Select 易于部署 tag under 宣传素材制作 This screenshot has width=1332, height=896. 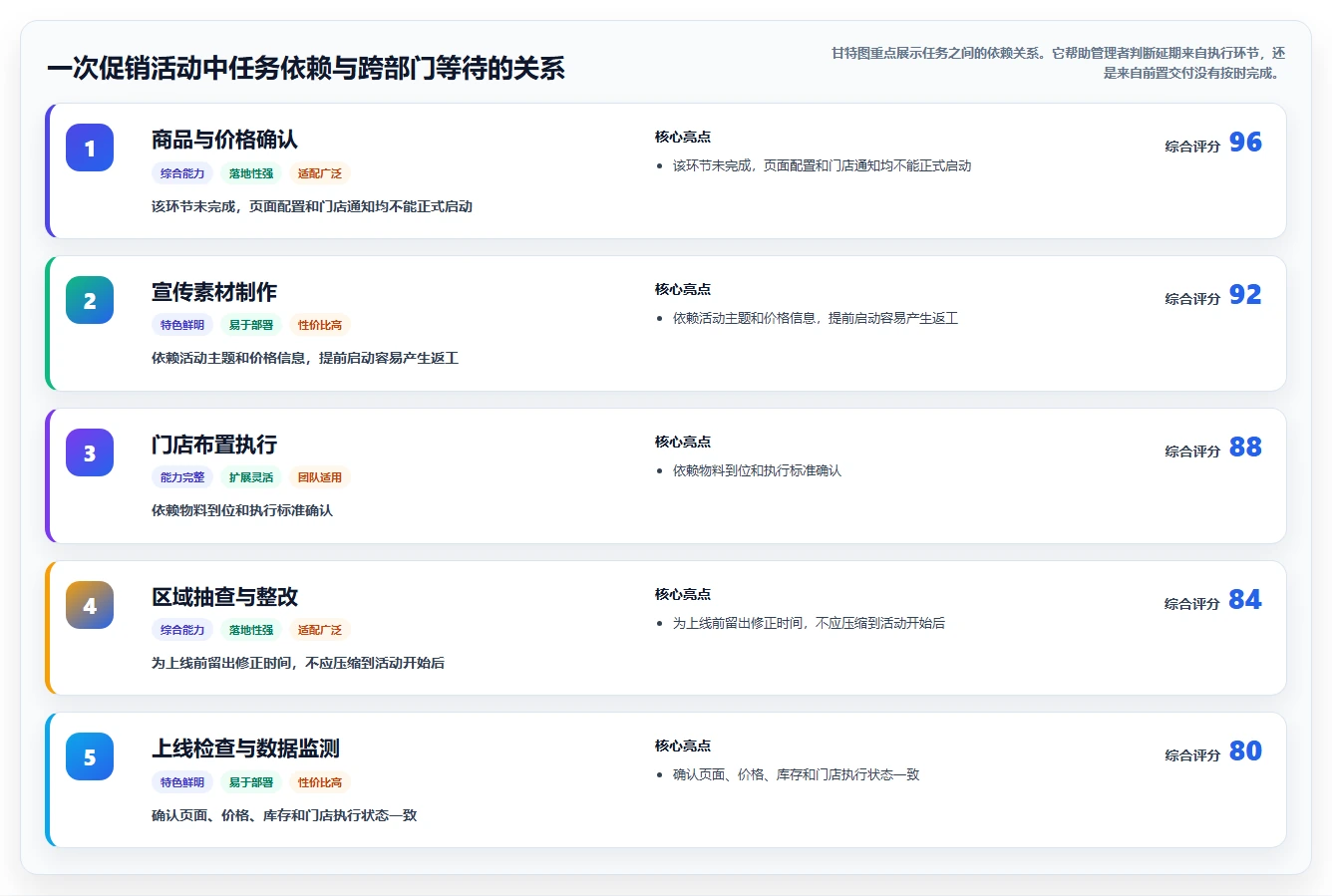coord(251,325)
